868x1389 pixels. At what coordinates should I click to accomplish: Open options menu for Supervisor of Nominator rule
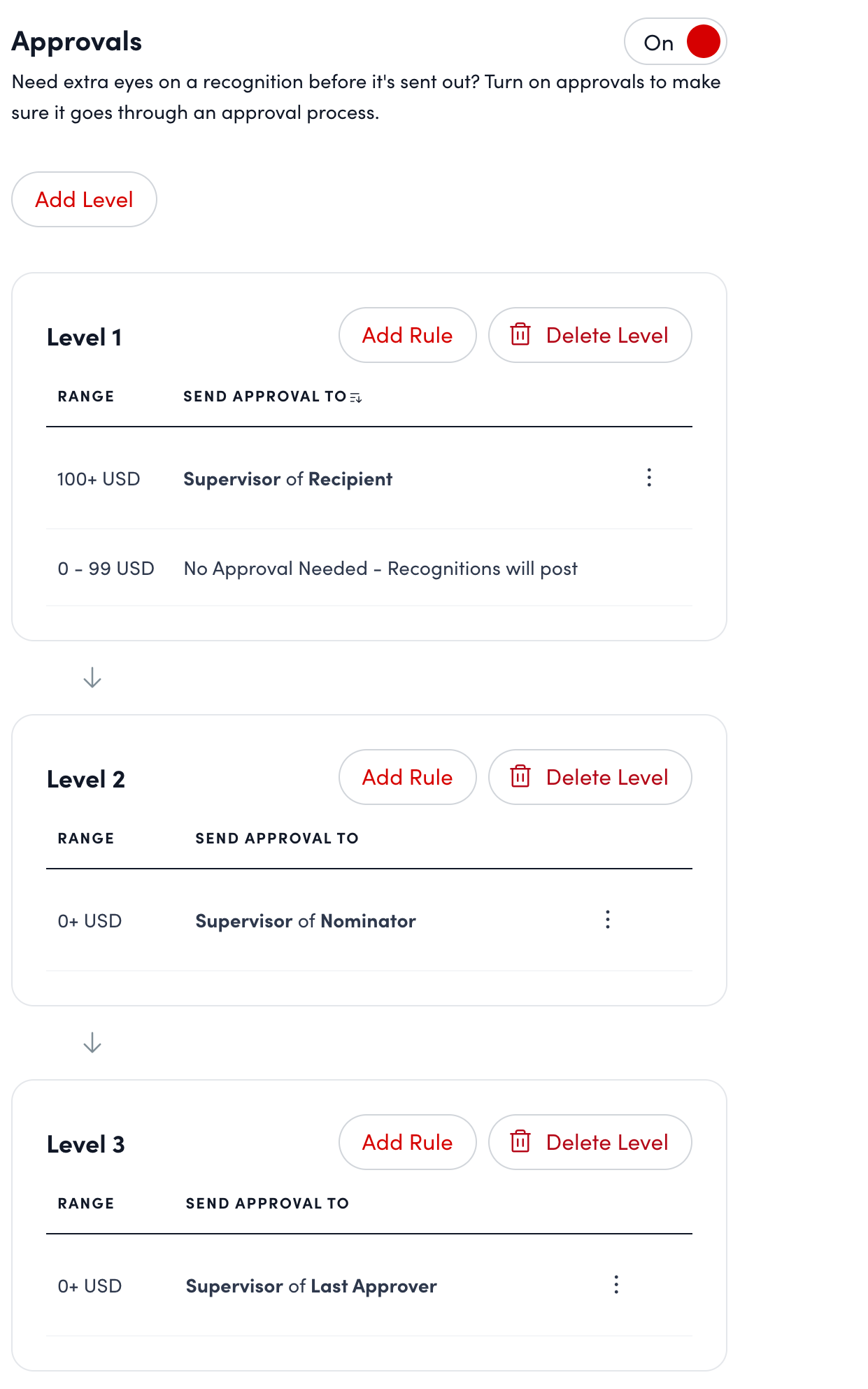pyautogui.click(x=607, y=920)
